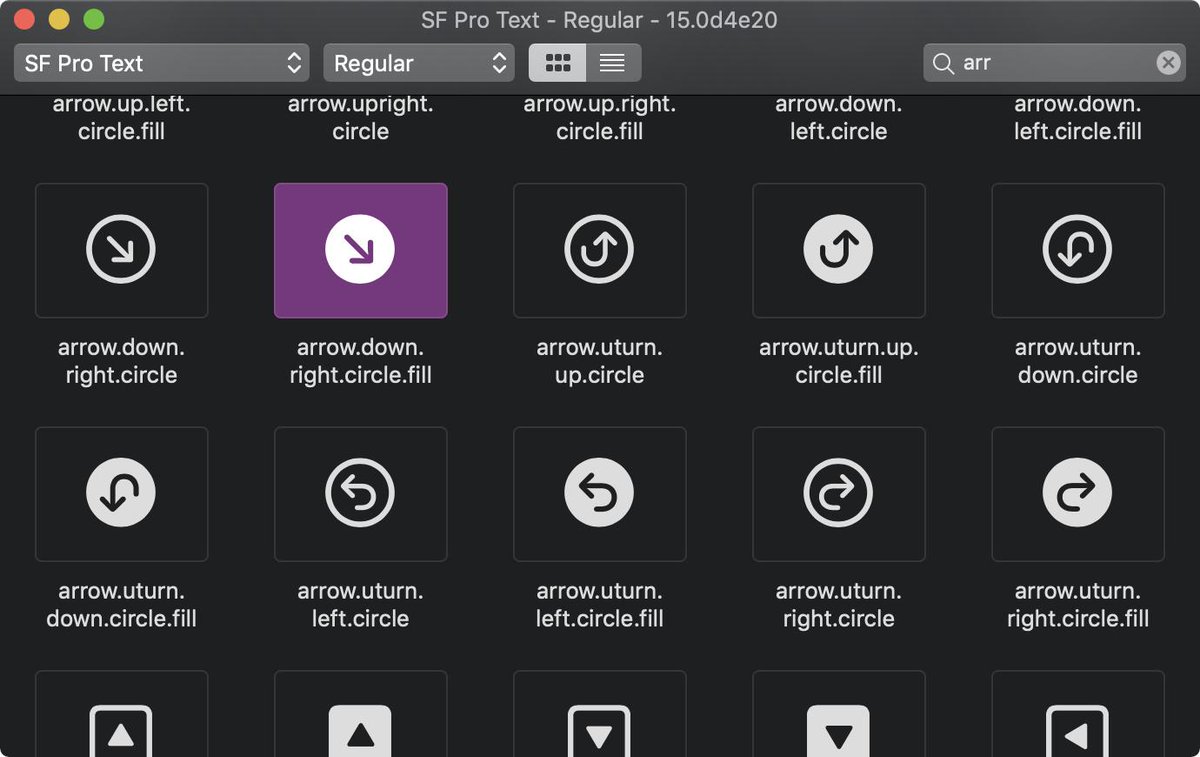
Task: Open the Regular style dropdown
Action: coord(419,63)
